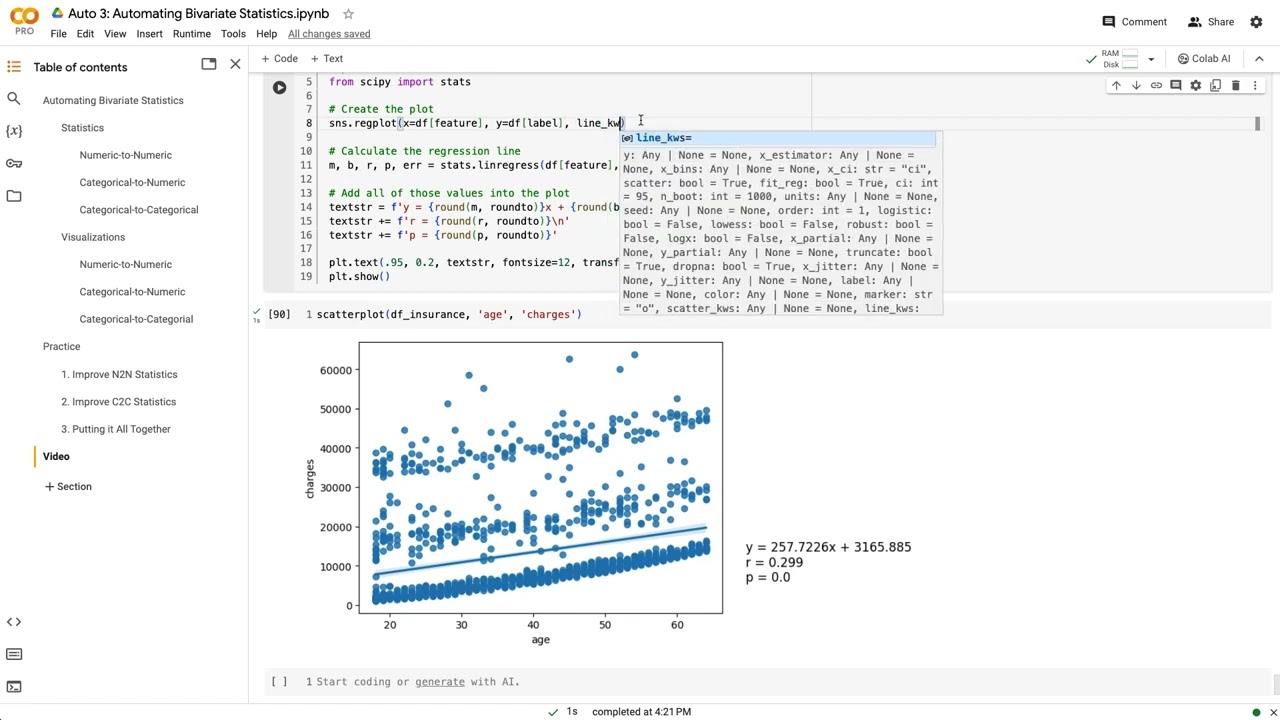Jump to Automating Bivariate Statistics heading

click(113, 100)
